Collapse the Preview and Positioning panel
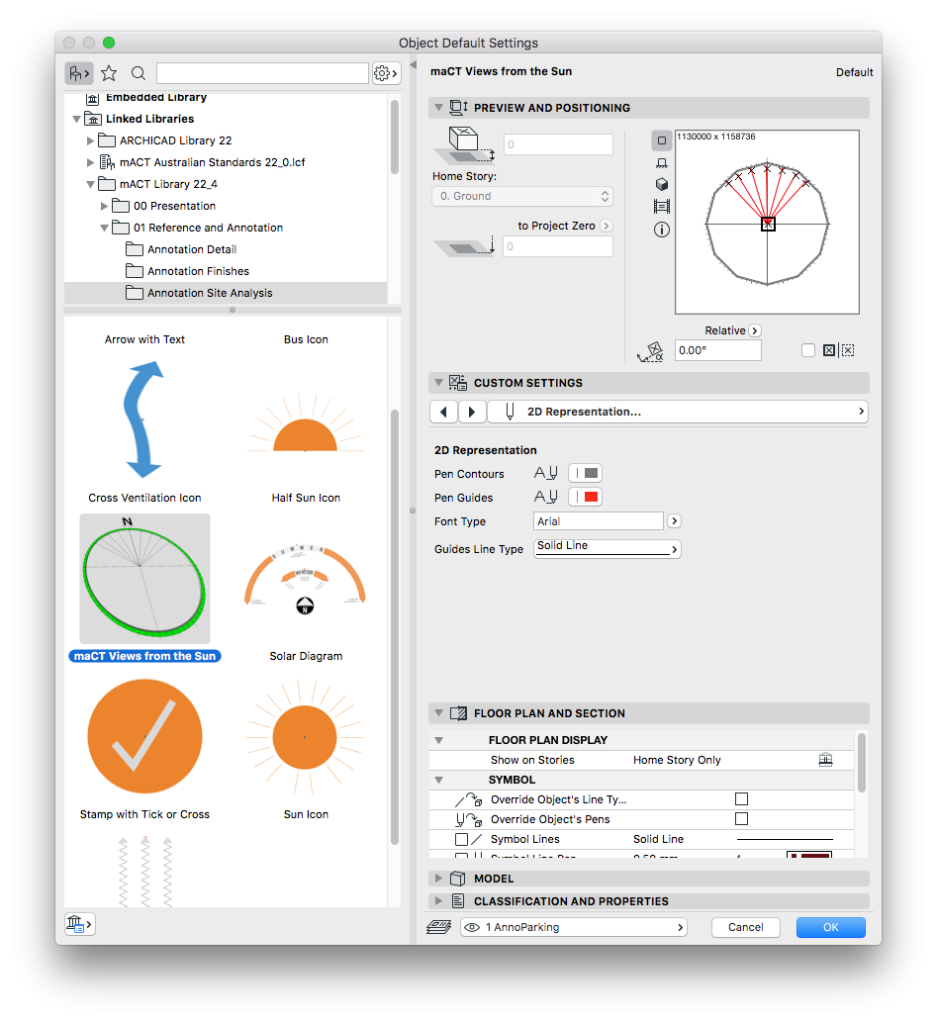Image resolution: width=937 pixels, height=1024 pixels. pyautogui.click(x=439, y=107)
